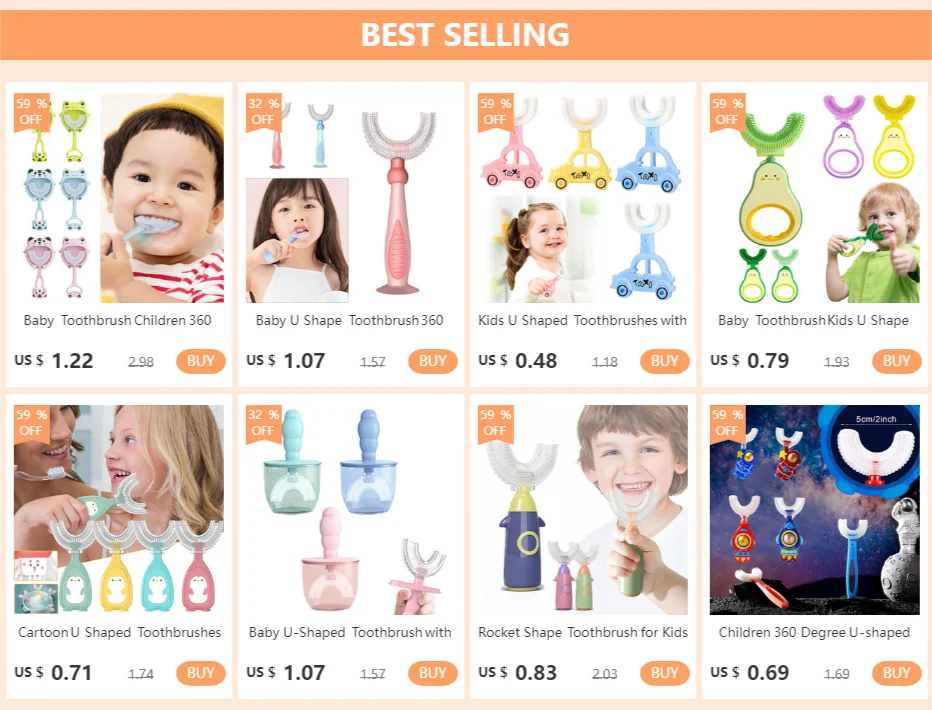Screen dimensions: 932x710
Task: Open the avocado toothbrush product image
Action: 814,198
